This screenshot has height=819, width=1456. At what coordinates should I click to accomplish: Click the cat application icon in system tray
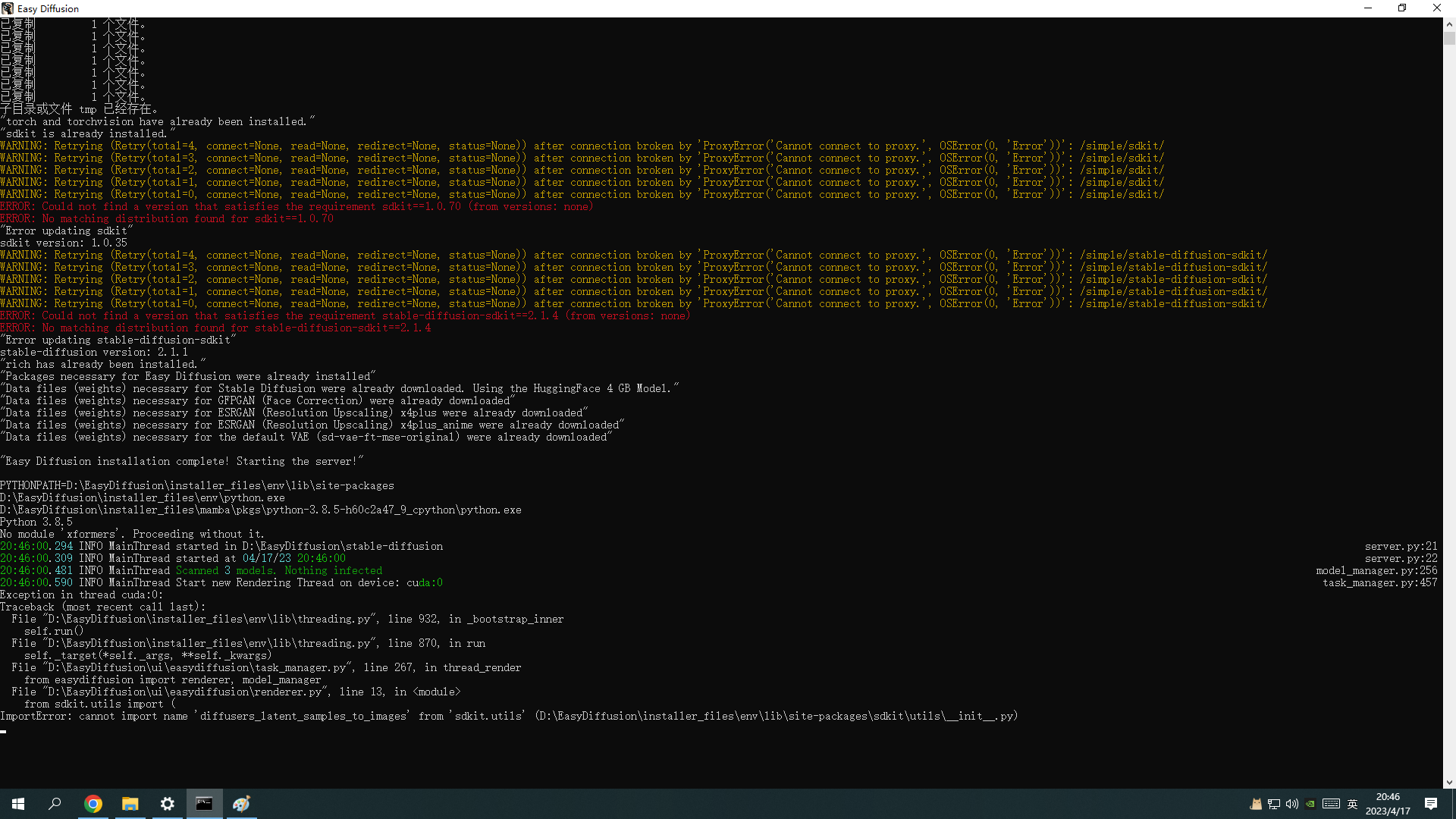coord(1257,804)
